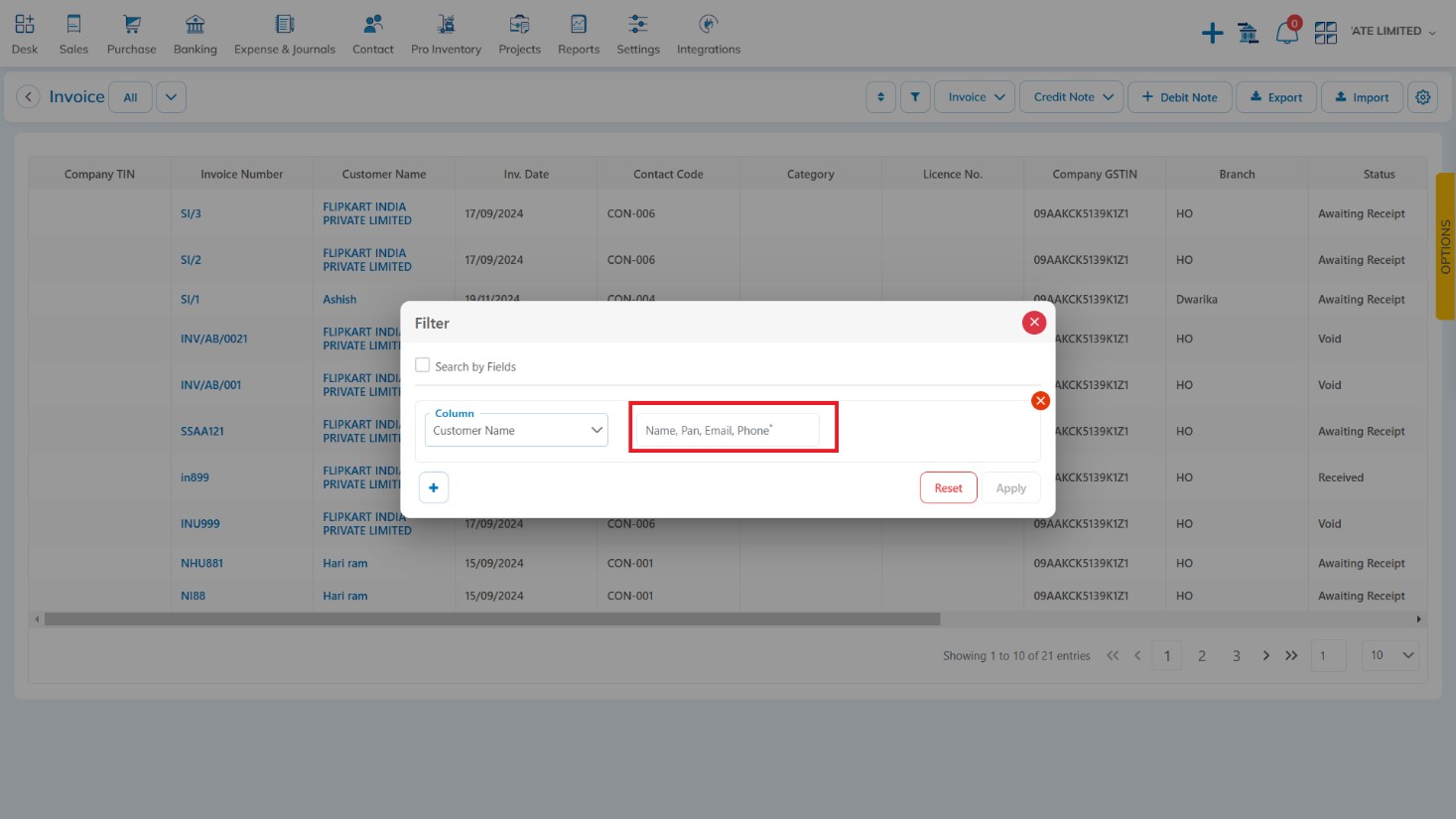The width and height of the screenshot is (1456, 819).
Task: Open invoice in899 link
Action: [x=195, y=478]
